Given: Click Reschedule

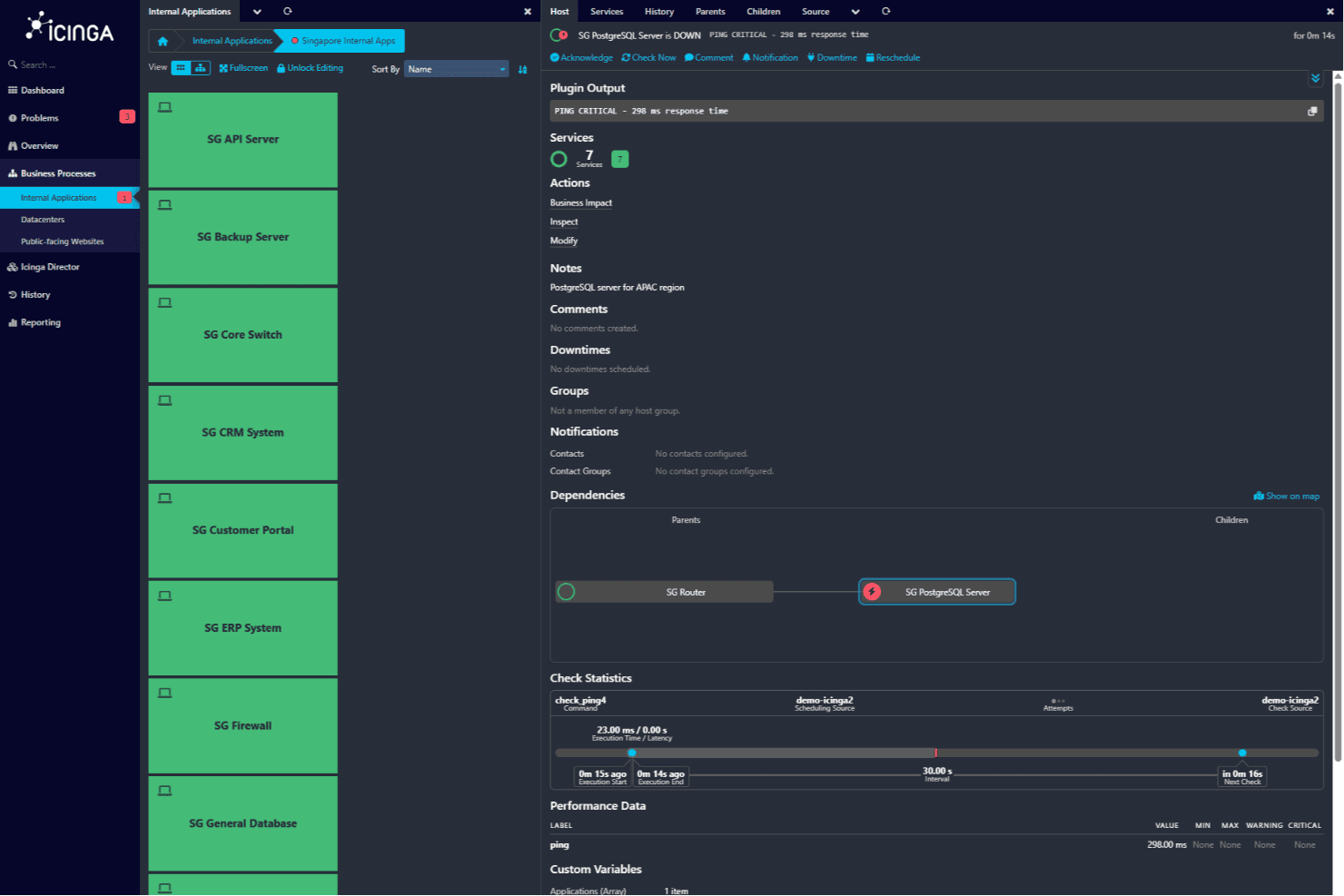Looking at the screenshot, I should pyautogui.click(x=893, y=57).
